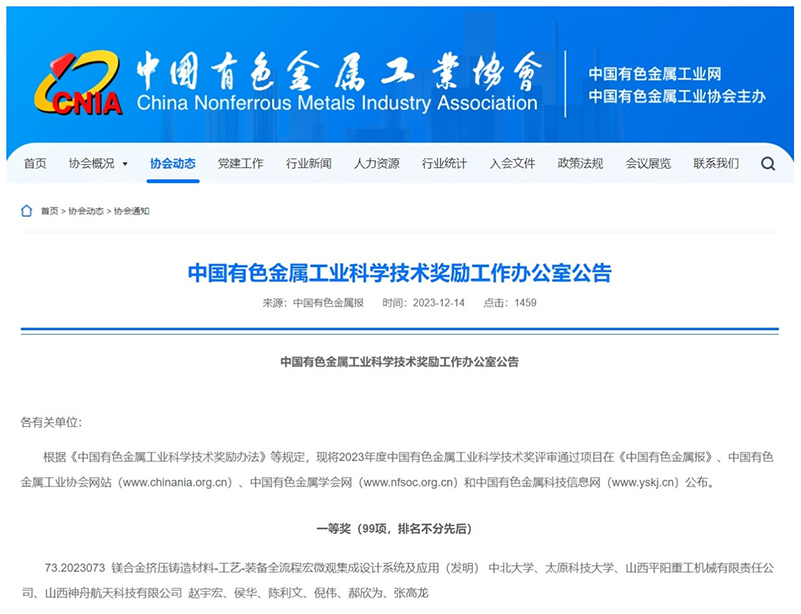
Task: Open 政策法规 navigation item
Action: (x=580, y=163)
